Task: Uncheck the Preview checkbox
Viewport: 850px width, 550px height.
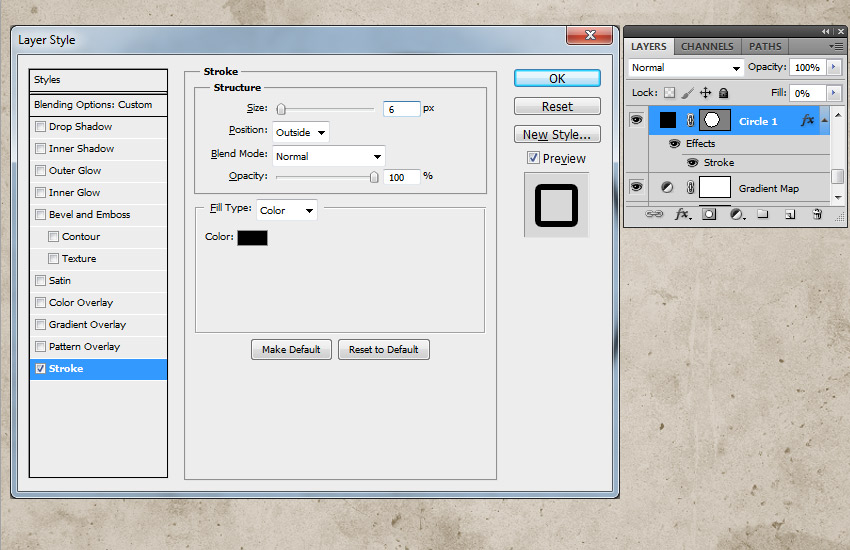Action: (533, 158)
